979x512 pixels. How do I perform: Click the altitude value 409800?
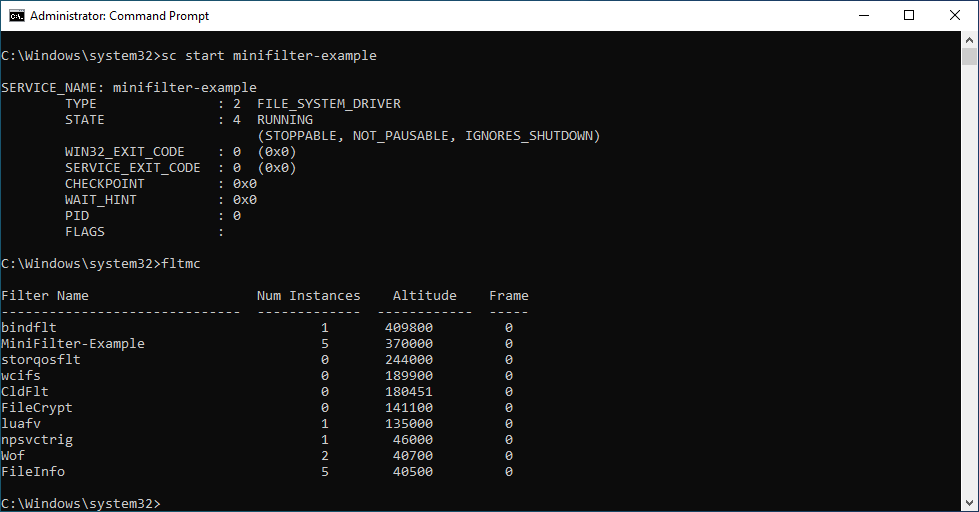point(409,327)
